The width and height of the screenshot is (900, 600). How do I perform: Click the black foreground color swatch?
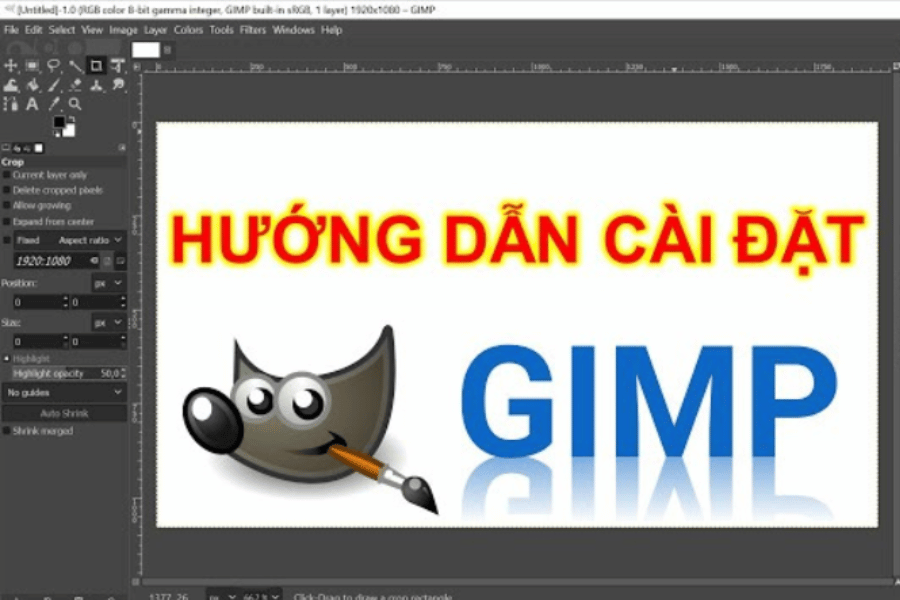pyautogui.click(x=59, y=123)
